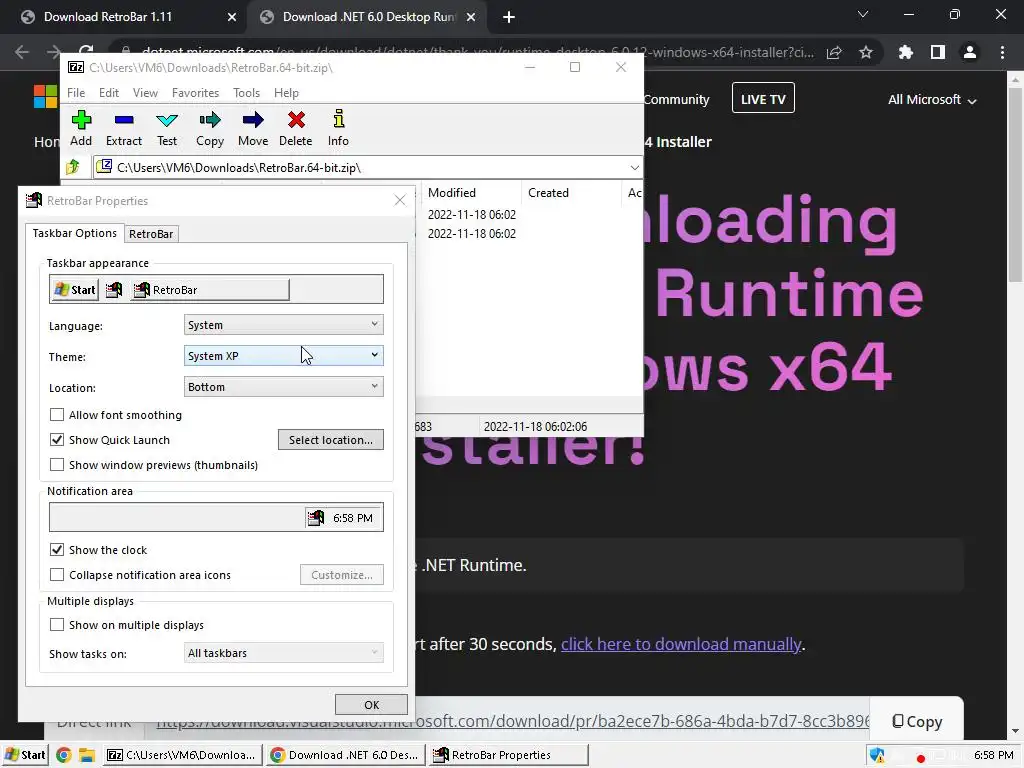Open the Edit menu in 7-Zip
Viewport: 1024px width, 768px height.
click(109, 93)
